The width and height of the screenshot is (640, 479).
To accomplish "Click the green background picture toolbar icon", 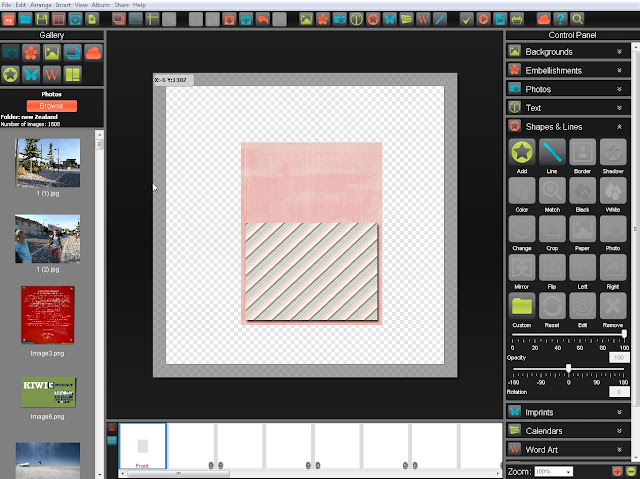I will tap(306, 19).
